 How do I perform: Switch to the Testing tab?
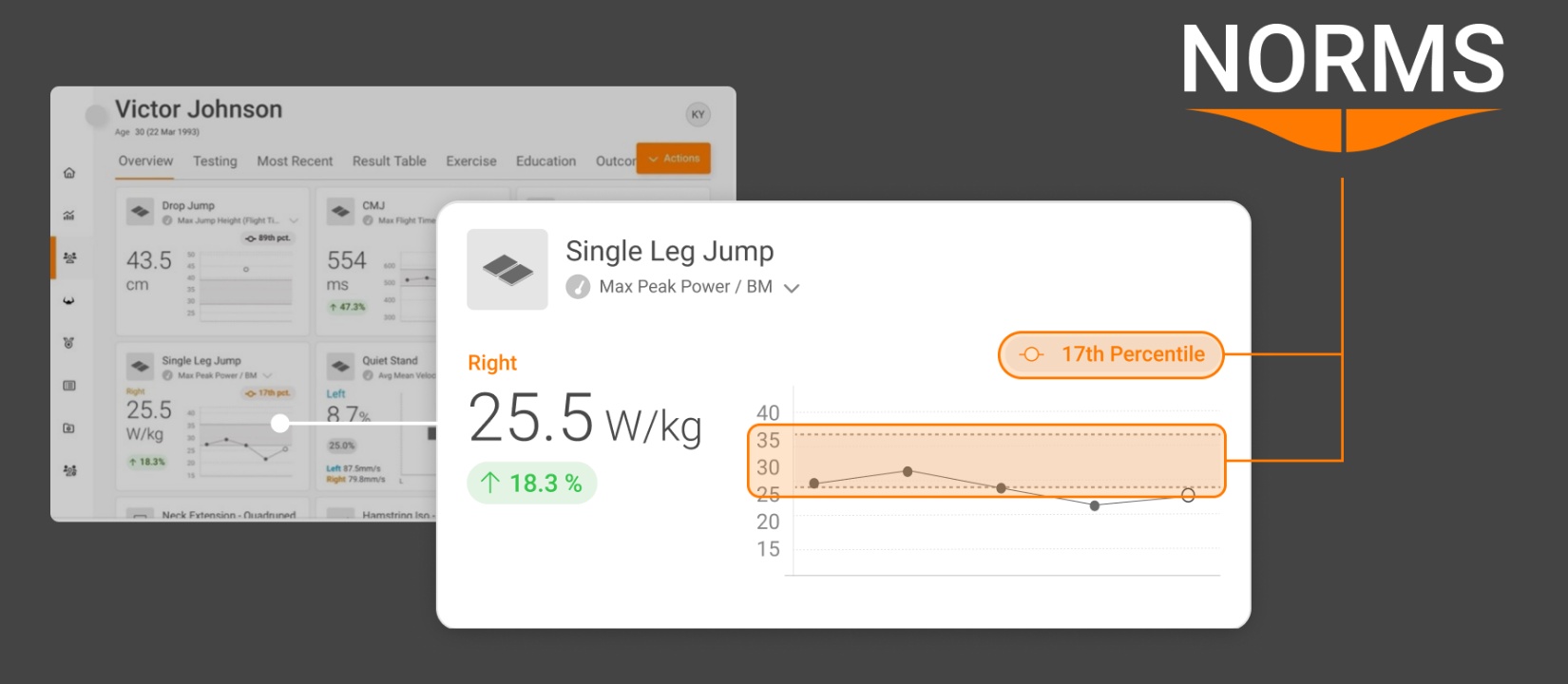click(x=215, y=161)
